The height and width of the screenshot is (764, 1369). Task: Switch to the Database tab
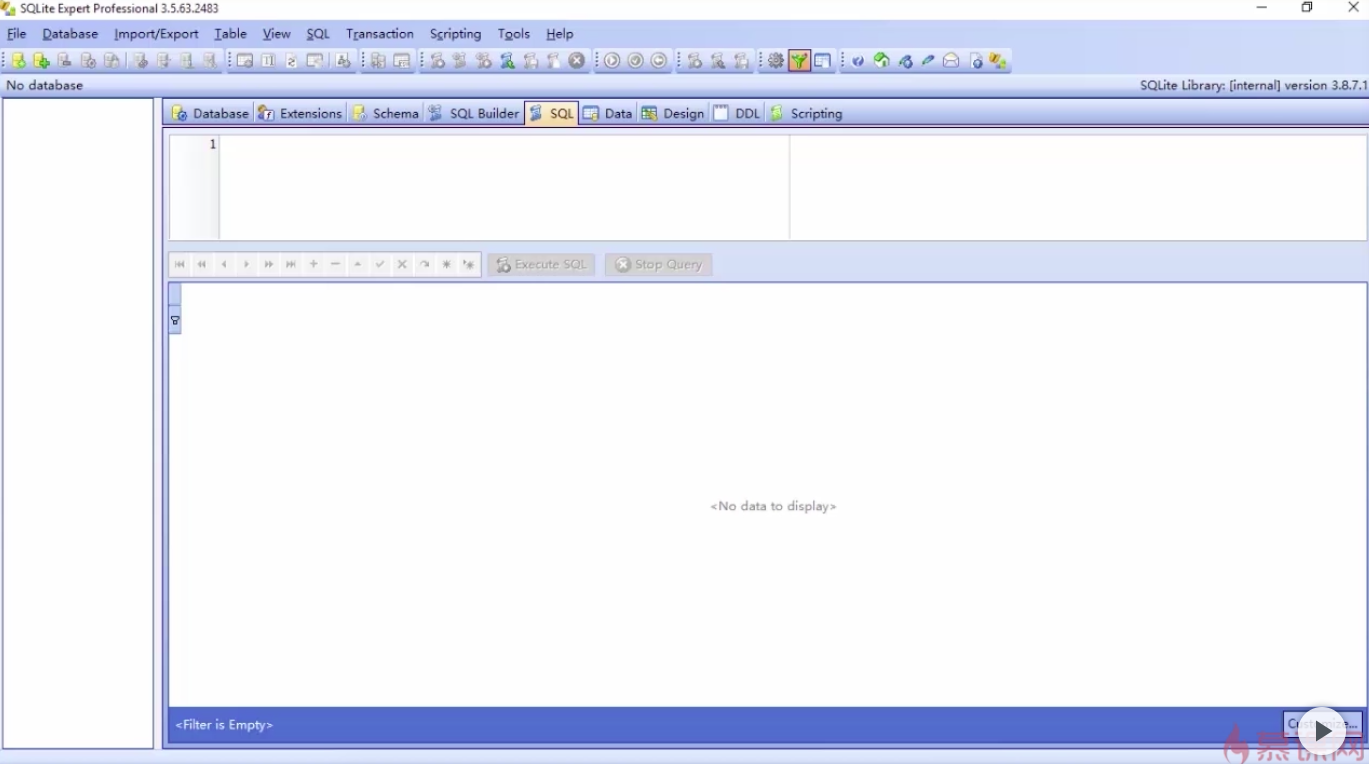pos(209,113)
